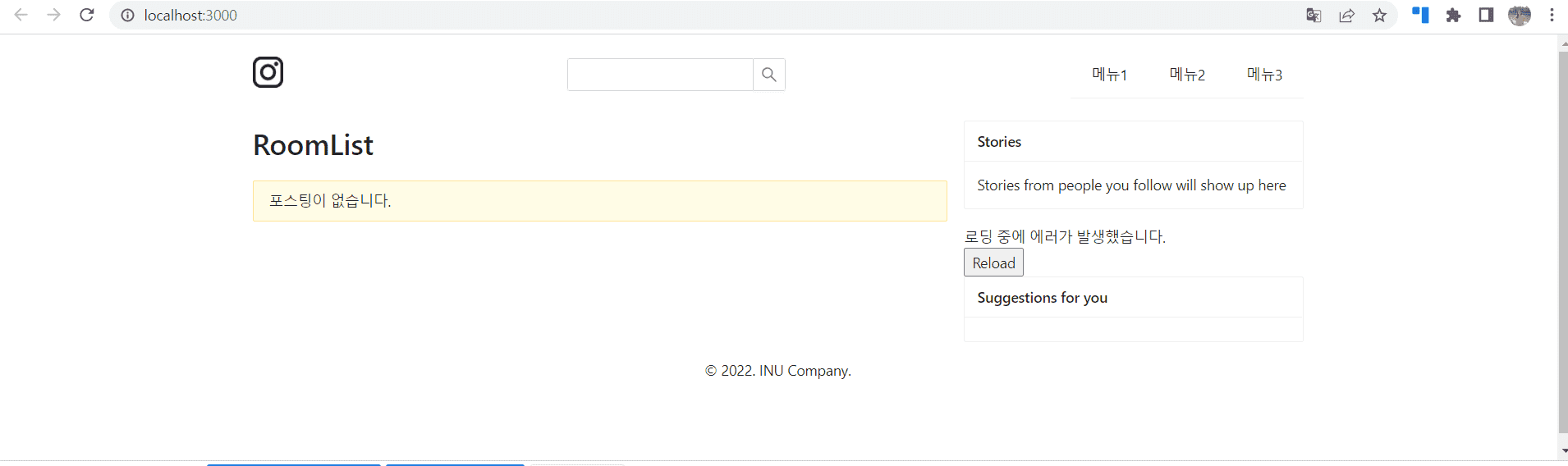
Task: Bookmark this page with the star icon
Action: [1379, 15]
